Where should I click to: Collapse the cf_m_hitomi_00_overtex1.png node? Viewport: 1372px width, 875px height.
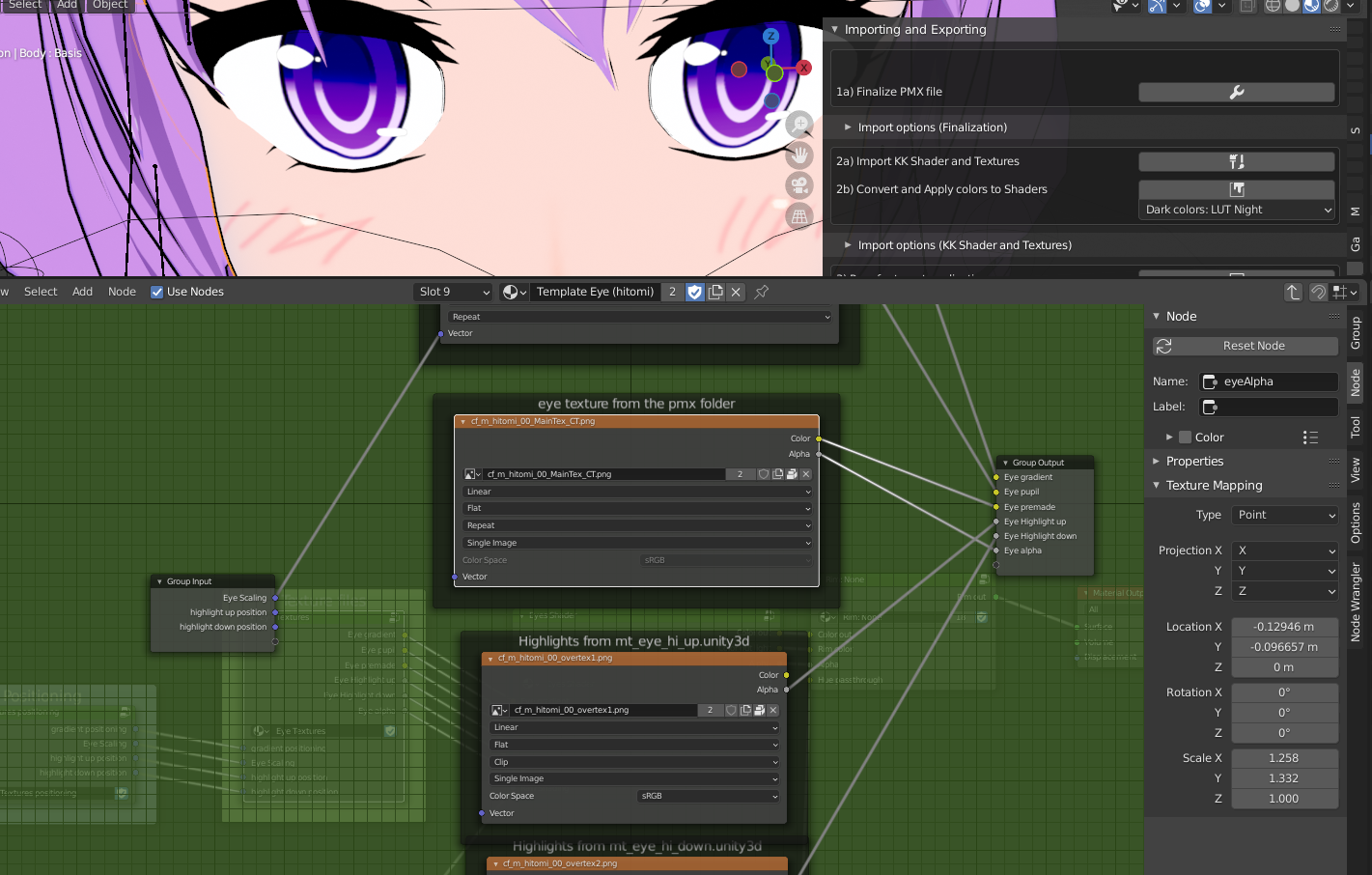click(x=490, y=658)
